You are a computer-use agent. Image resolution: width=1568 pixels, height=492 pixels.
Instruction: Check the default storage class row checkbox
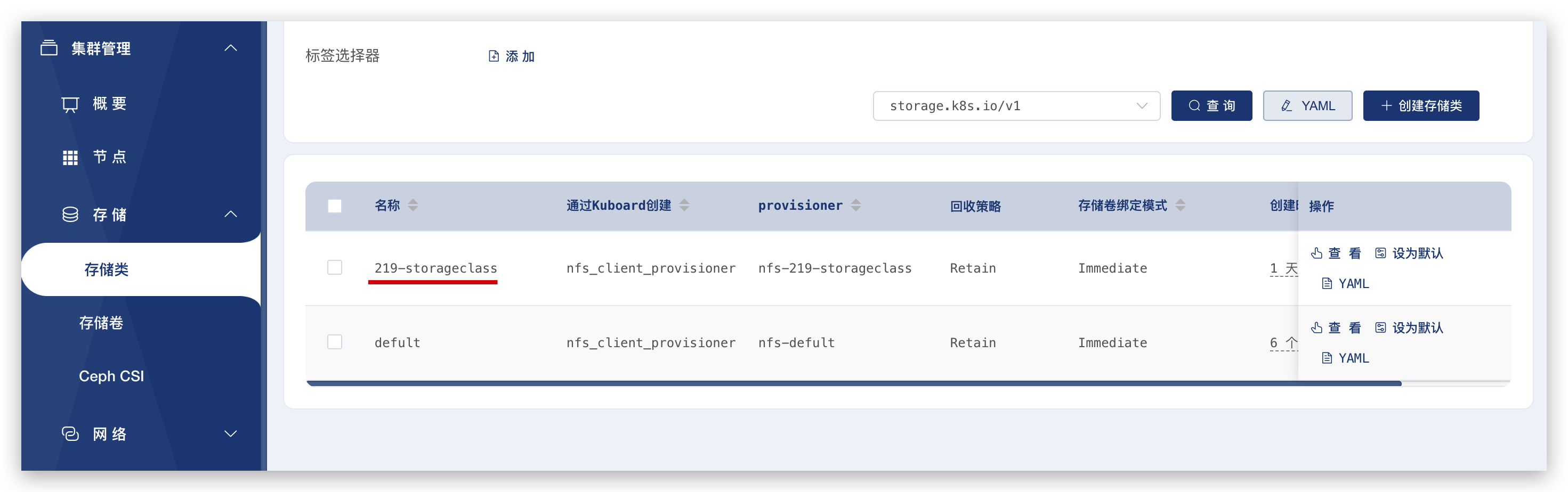335,342
